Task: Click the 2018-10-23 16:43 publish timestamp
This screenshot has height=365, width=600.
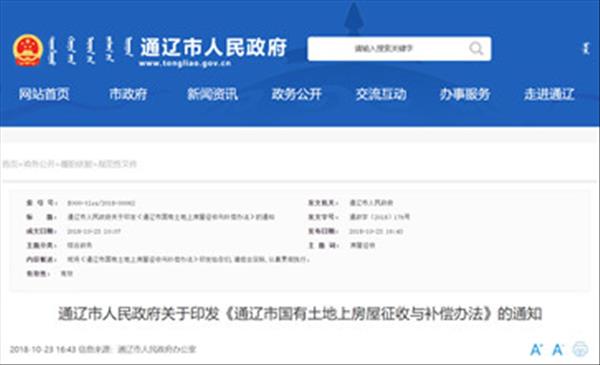Action: (x=42, y=349)
